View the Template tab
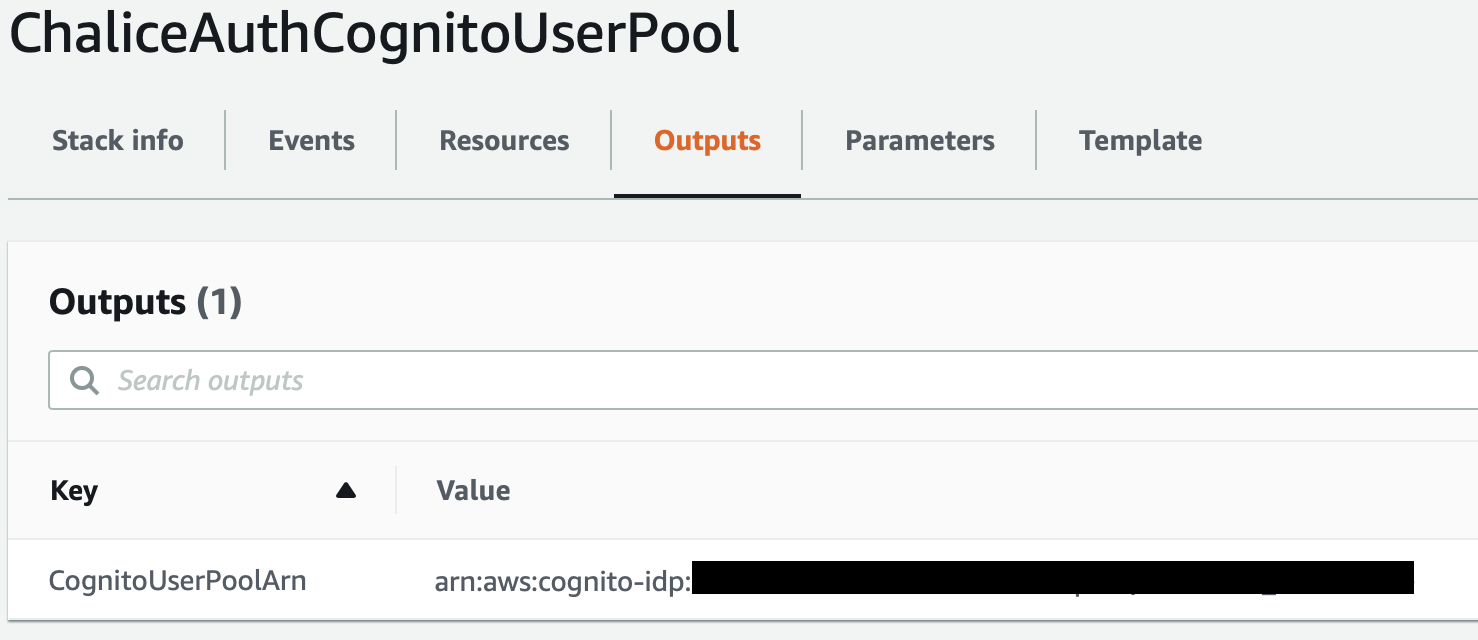Image resolution: width=1478 pixels, height=640 pixels. 1140,141
